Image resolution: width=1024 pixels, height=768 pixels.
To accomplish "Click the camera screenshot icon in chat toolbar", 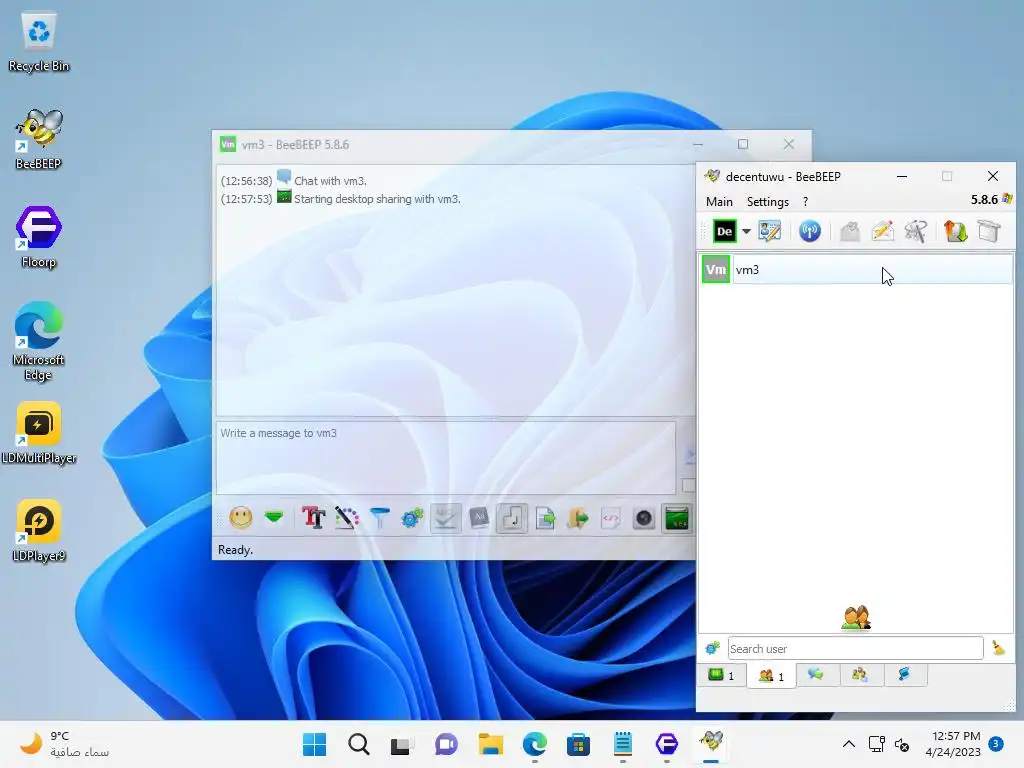I will pos(644,519).
